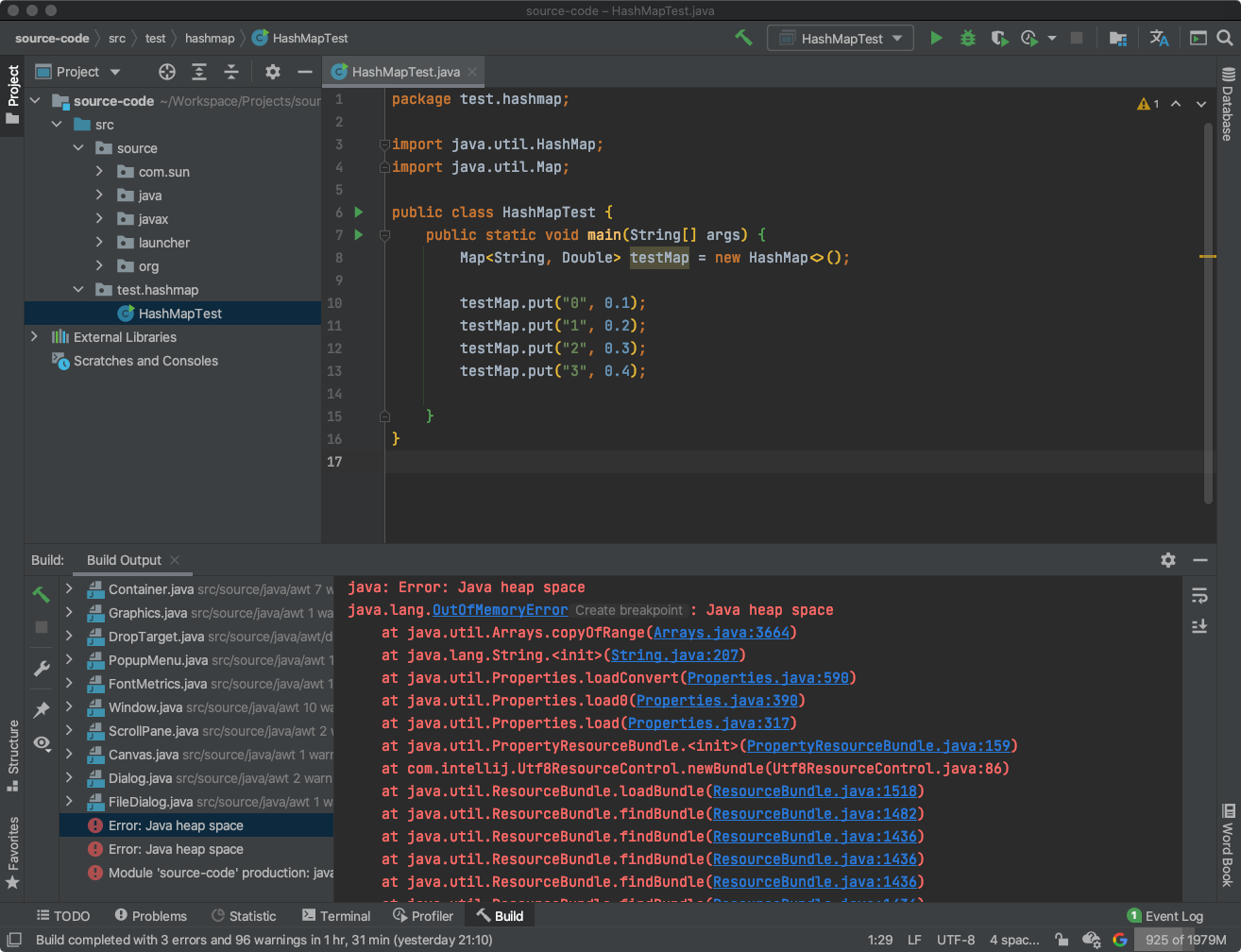Viewport: 1241px width, 952px height.
Task: Go to next highlighted error arrow
Action: (1201, 104)
